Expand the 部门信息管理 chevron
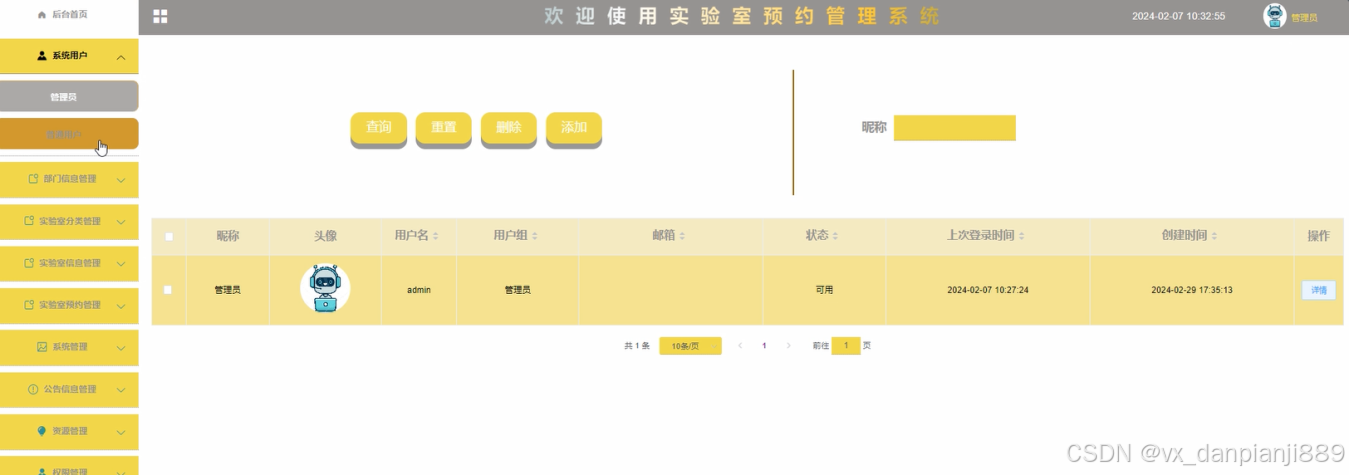Screen dimensions: 1349x475 click(x=121, y=180)
